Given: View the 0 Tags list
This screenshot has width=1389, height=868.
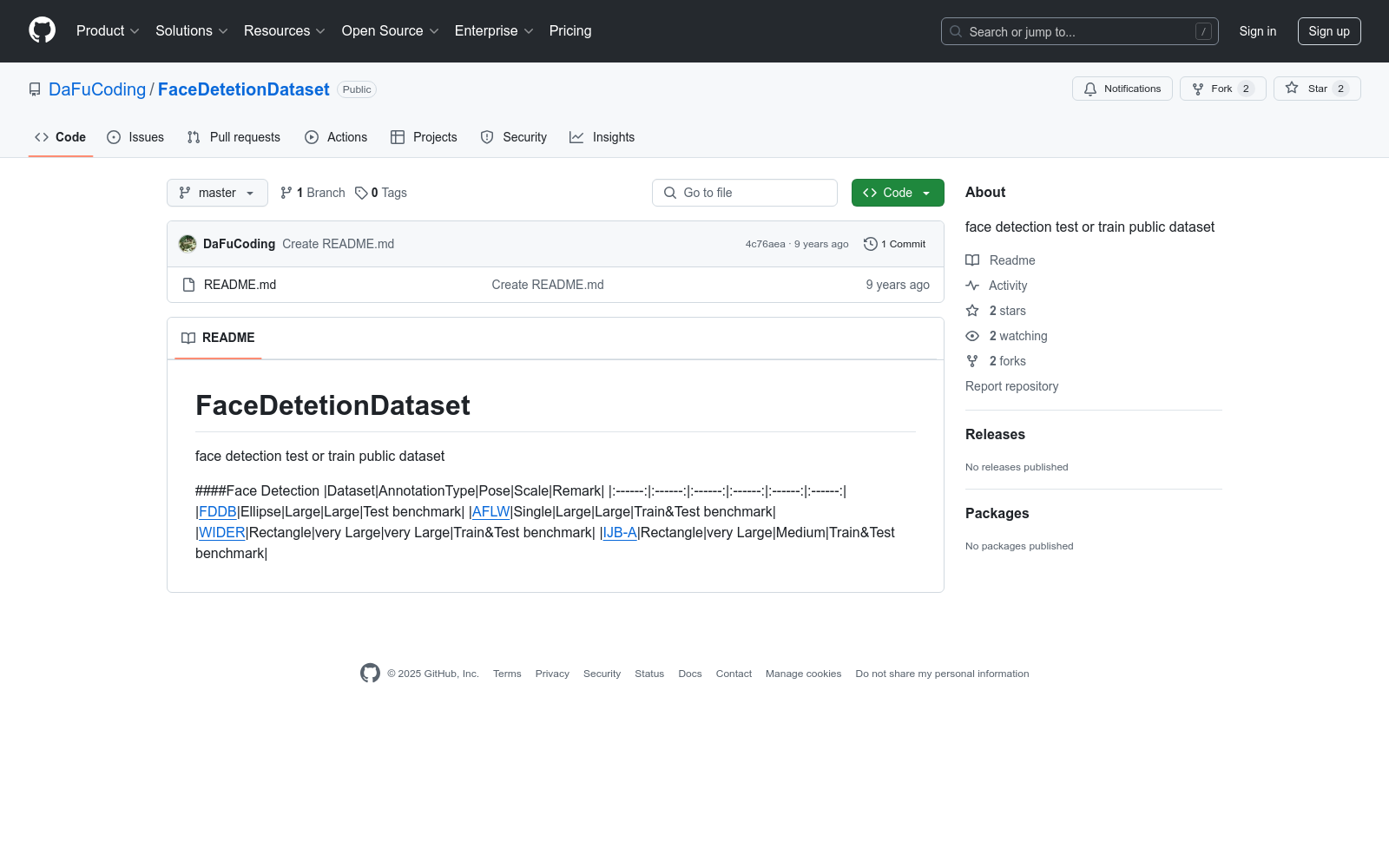Looking at the screenshot, I should 381,193.
